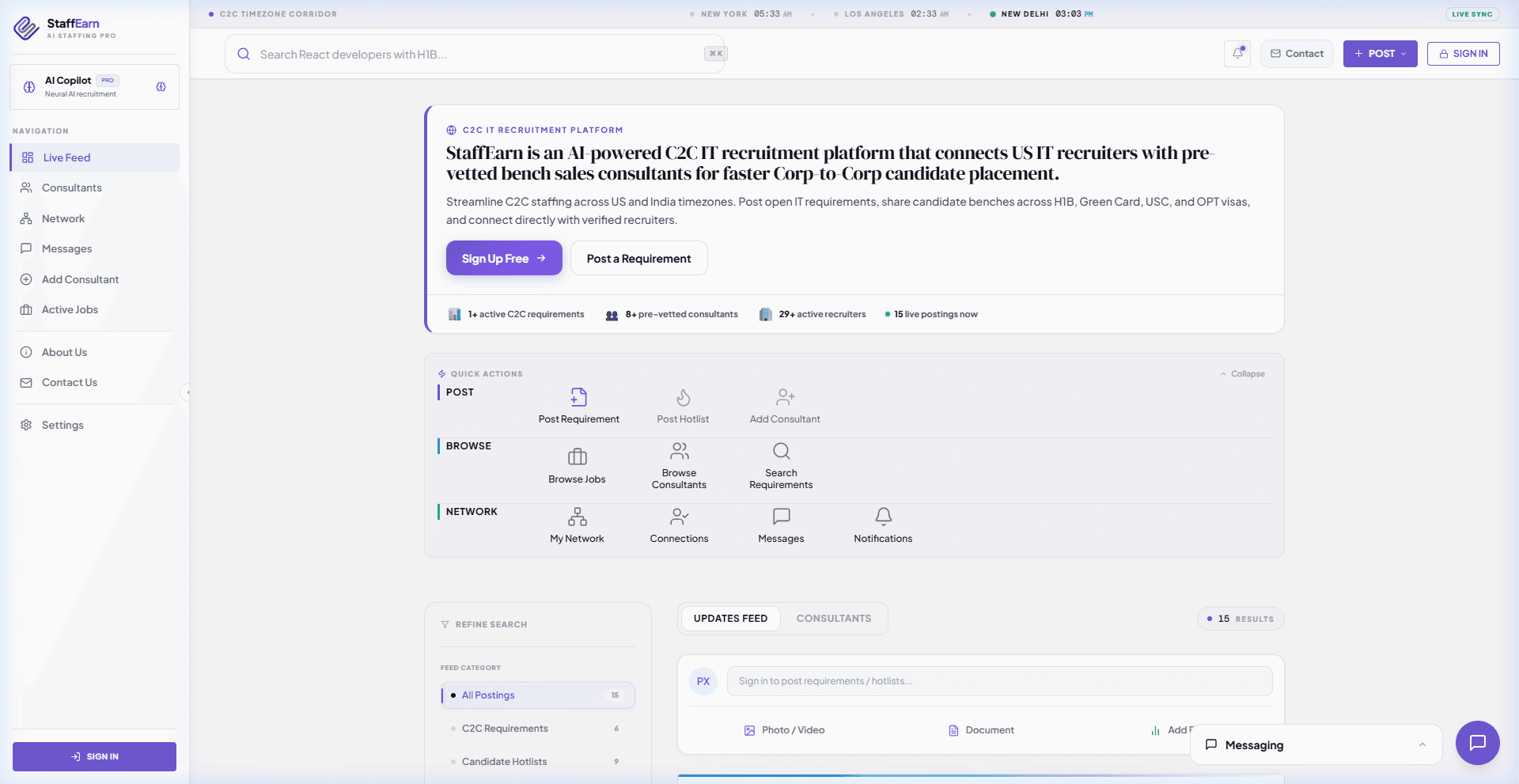Open the POST dropdown button
Screen dimensions: 1519x784
(1380, 54)
